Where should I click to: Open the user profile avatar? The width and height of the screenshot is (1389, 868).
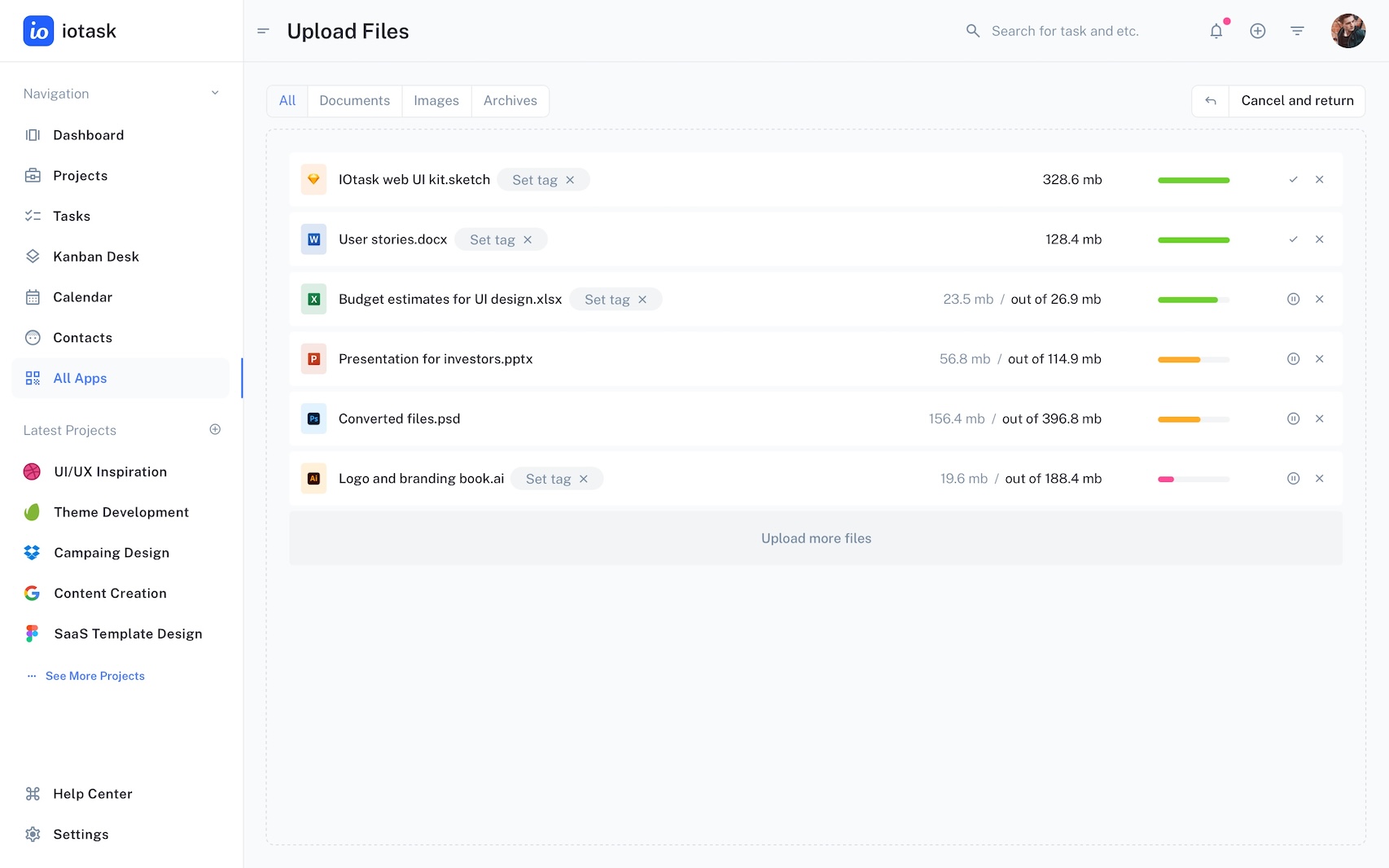click(x=1347, y=31)
